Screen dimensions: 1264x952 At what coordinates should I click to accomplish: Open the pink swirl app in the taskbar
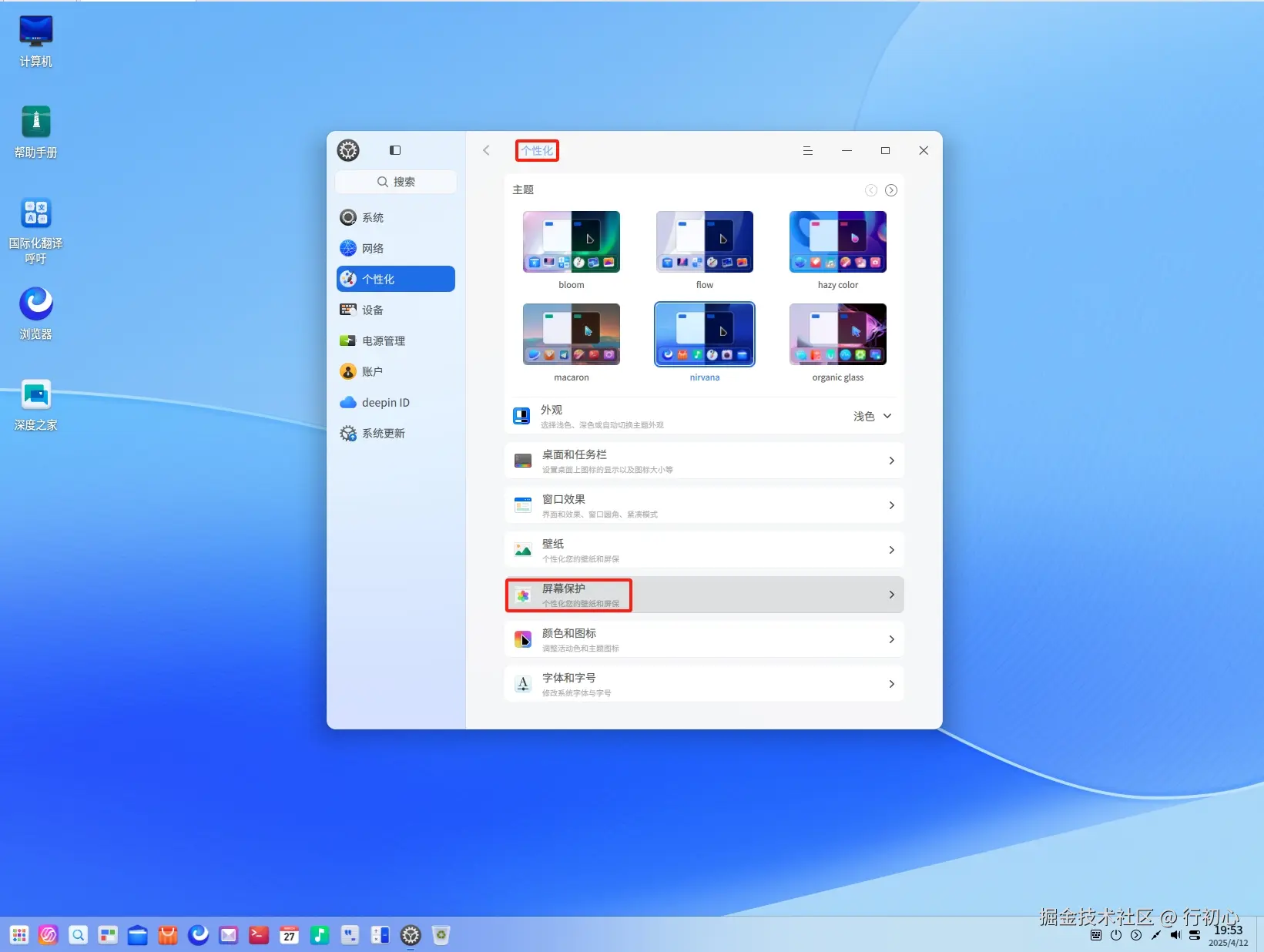click(x=49, y=935)
